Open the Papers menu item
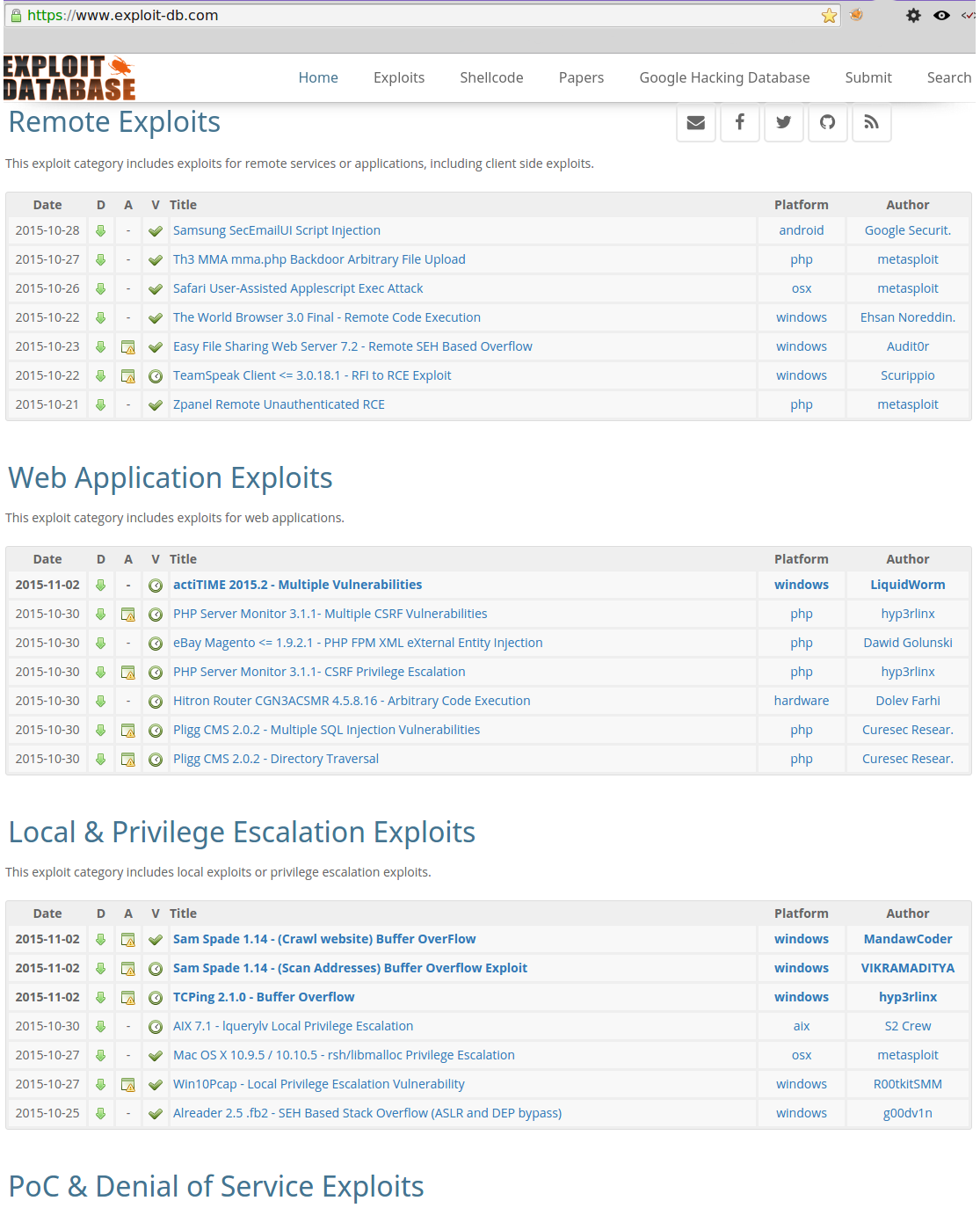980x1208 pixels. pyautogui.click(x=581, y=77)
